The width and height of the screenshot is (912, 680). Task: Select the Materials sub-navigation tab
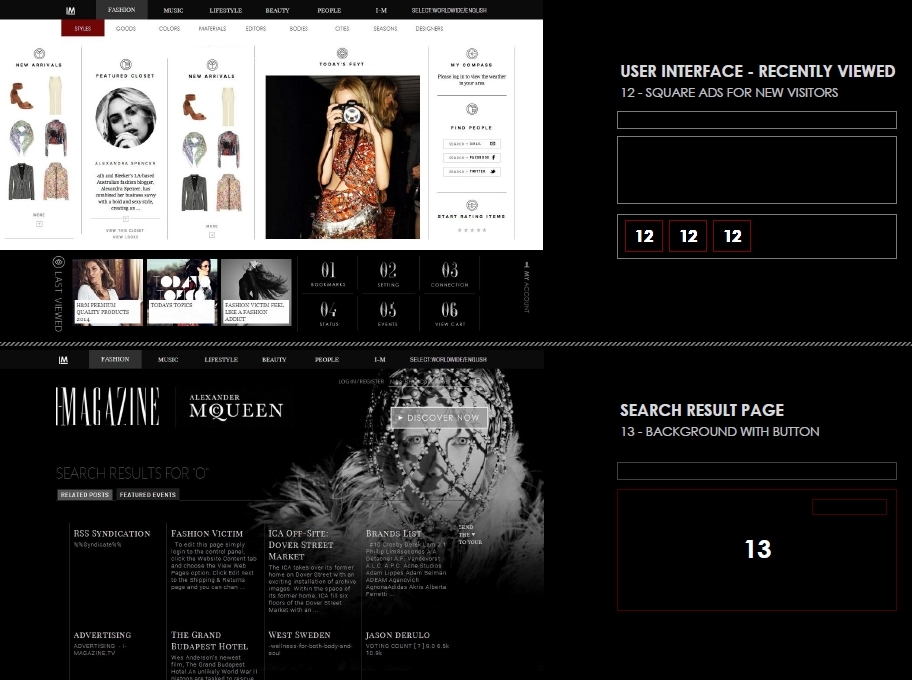pyautogui.click(x=212, y=29)
